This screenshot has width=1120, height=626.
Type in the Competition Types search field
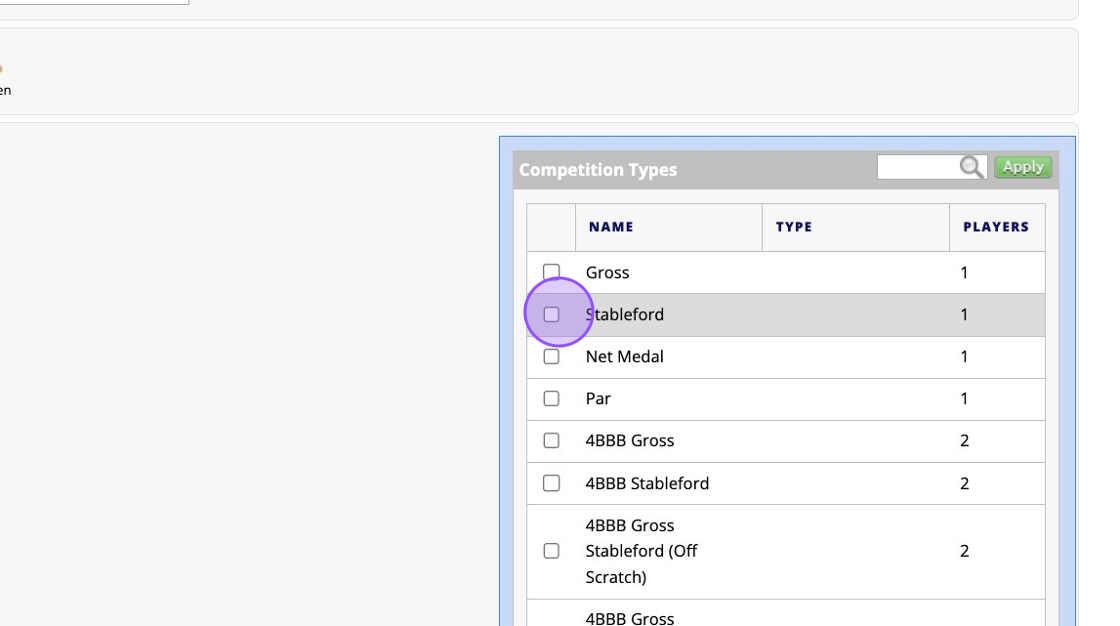[x=917, y=167]
